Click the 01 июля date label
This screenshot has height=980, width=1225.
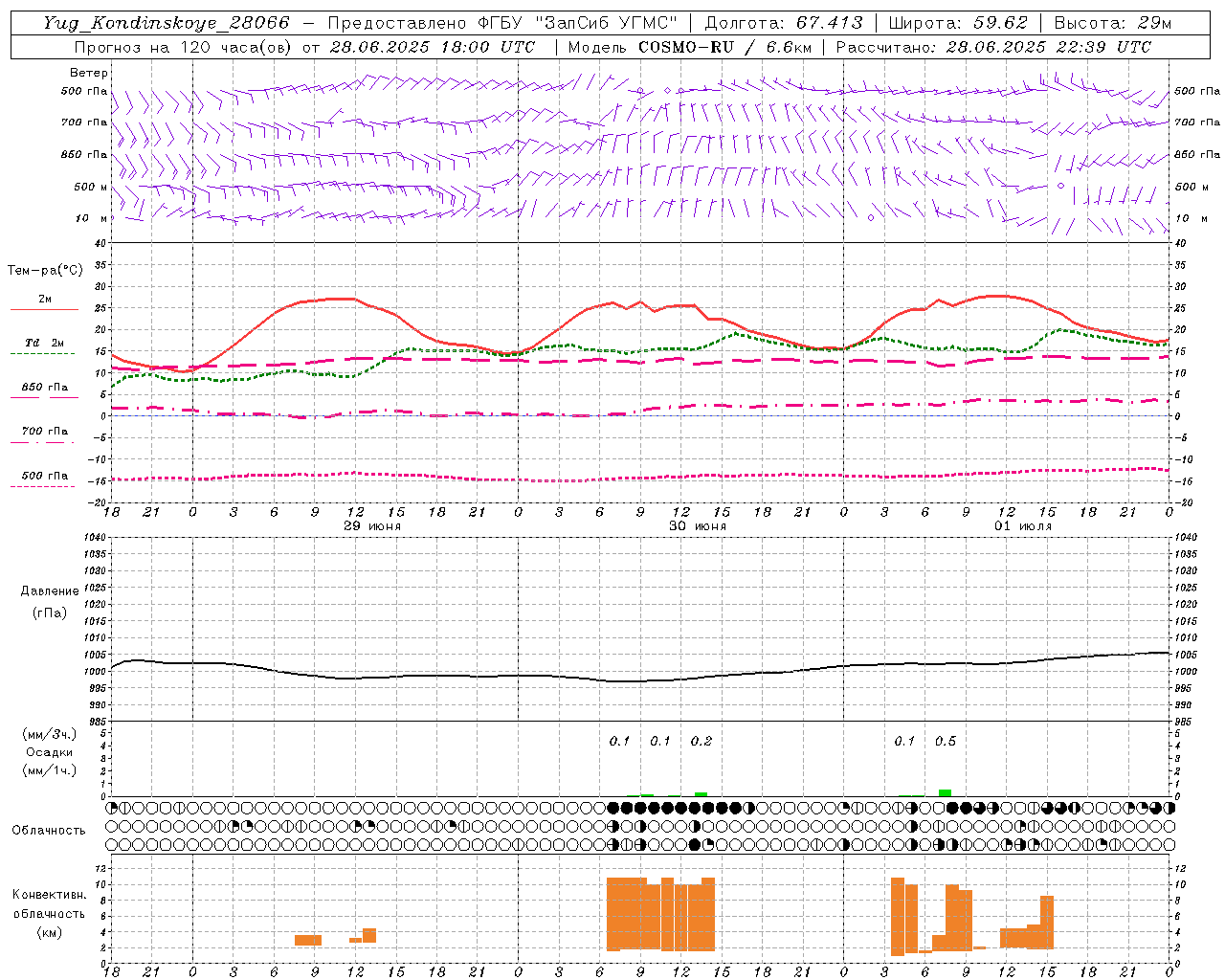[1023, 526]
